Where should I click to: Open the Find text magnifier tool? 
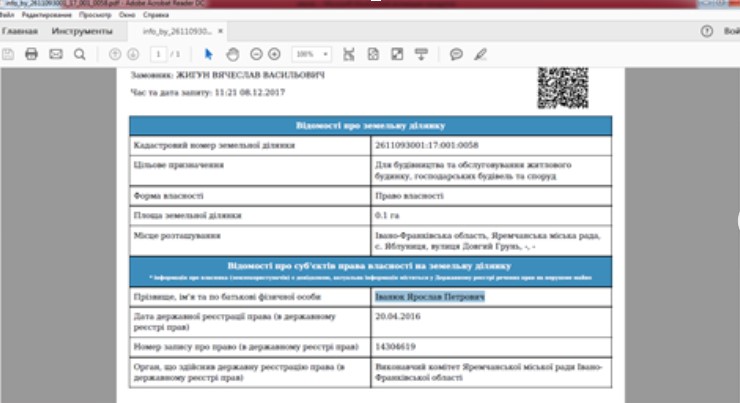[79, 53]
